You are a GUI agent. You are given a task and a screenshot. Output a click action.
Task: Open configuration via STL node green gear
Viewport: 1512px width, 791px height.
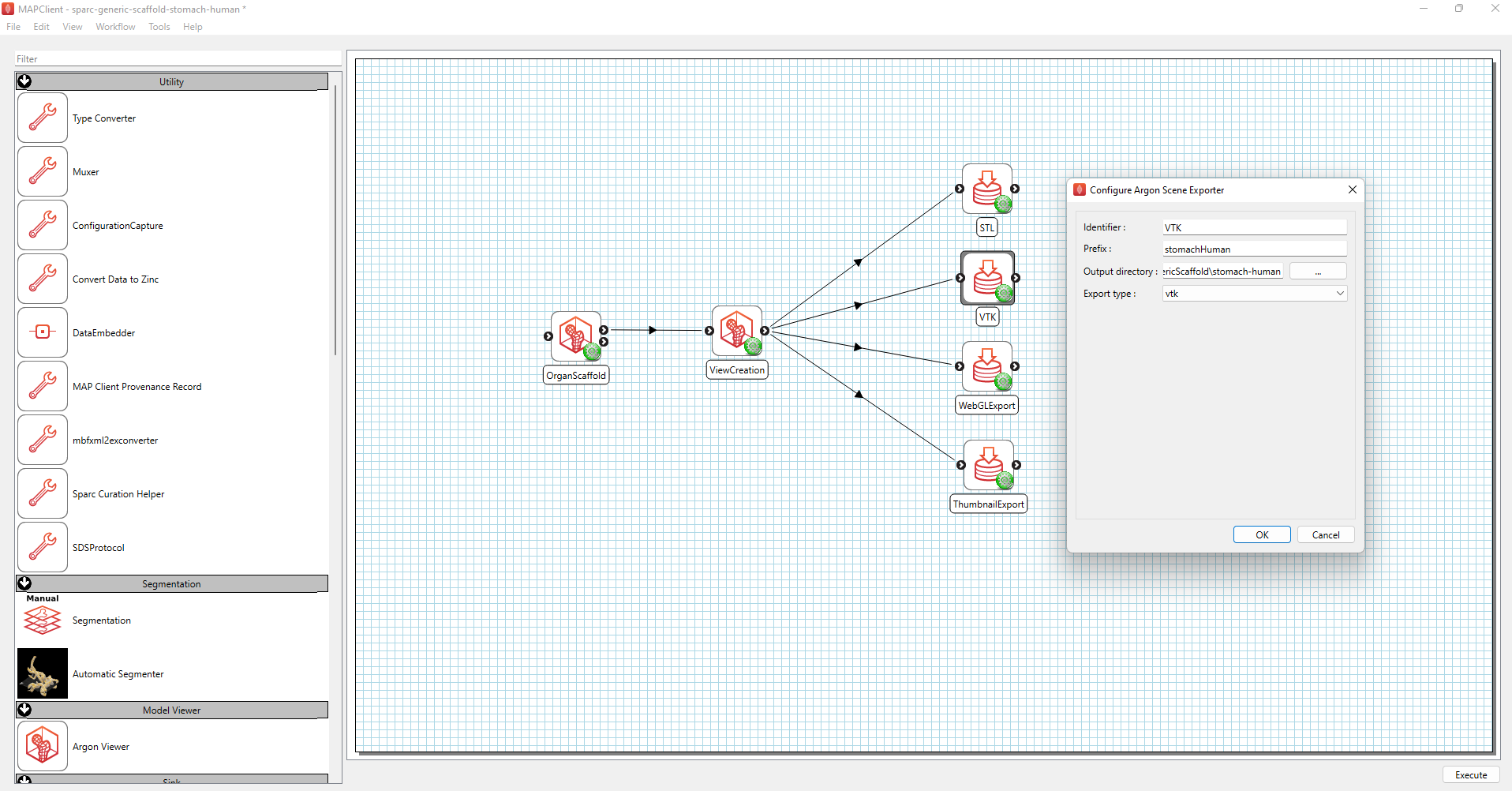1003,204
